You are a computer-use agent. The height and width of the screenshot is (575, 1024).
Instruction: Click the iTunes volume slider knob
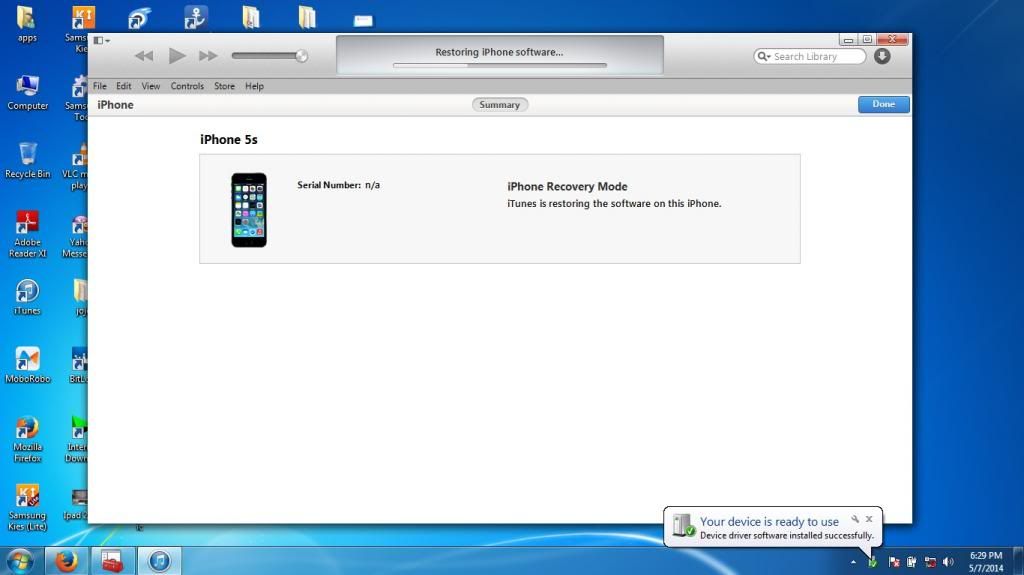coord(301,56)
